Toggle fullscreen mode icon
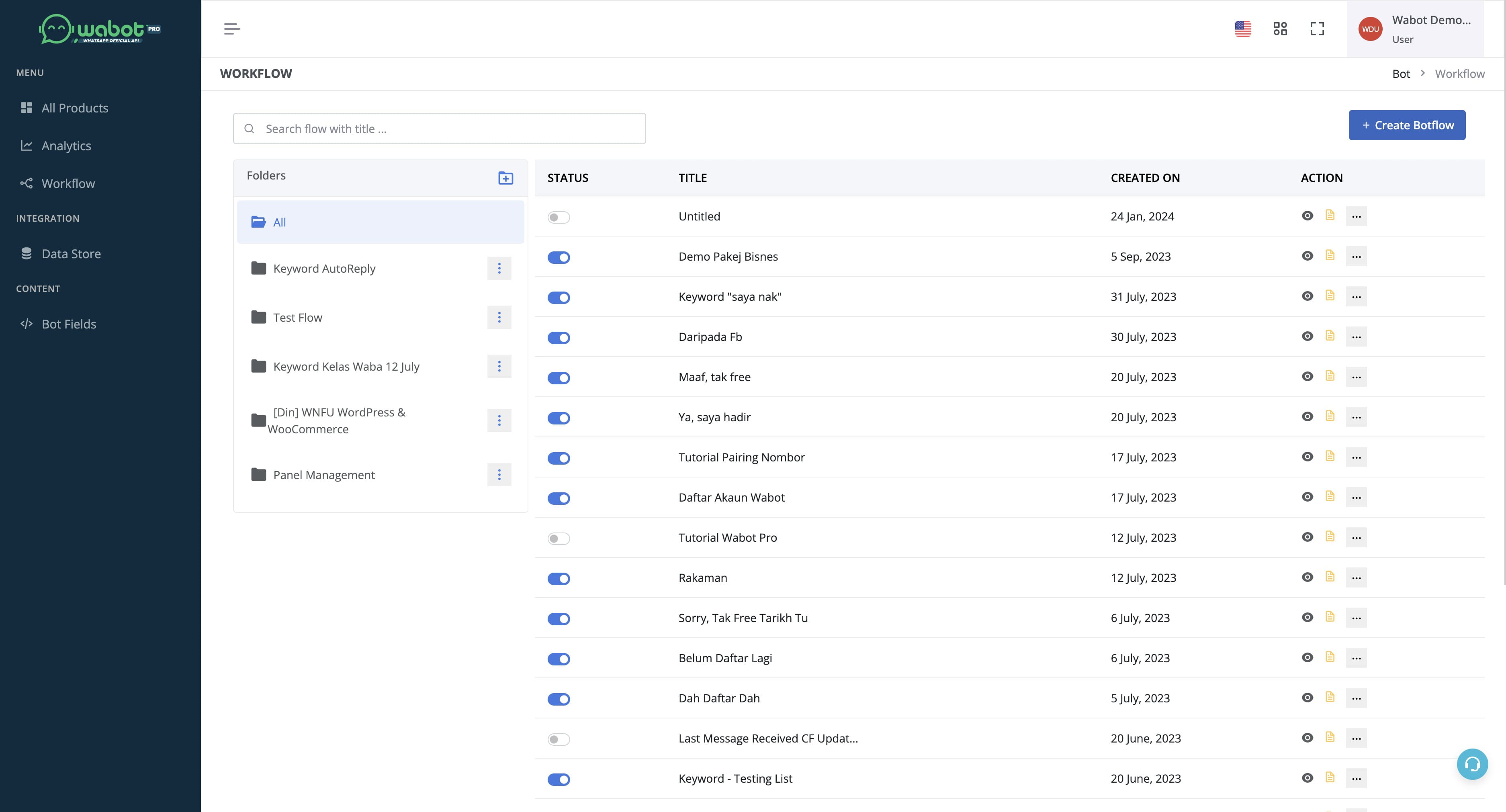This screenshot has width=1506, height=812. point(1317,29)
